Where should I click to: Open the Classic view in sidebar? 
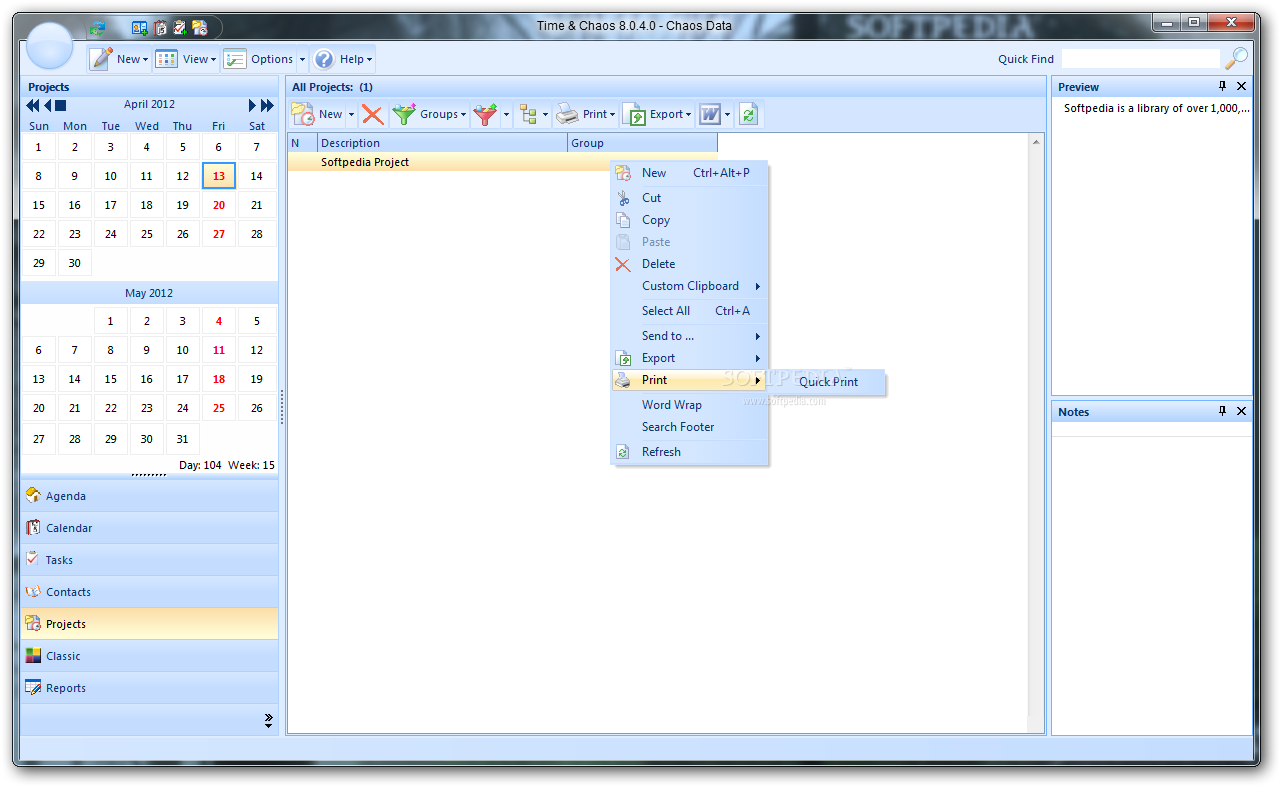coord(149,656)
